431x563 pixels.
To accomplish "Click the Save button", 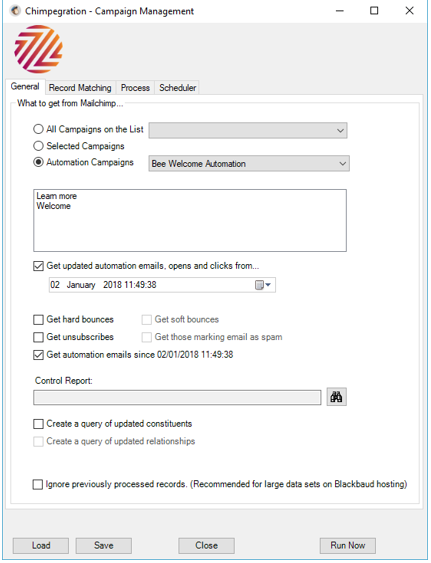I will pos(103,545).
